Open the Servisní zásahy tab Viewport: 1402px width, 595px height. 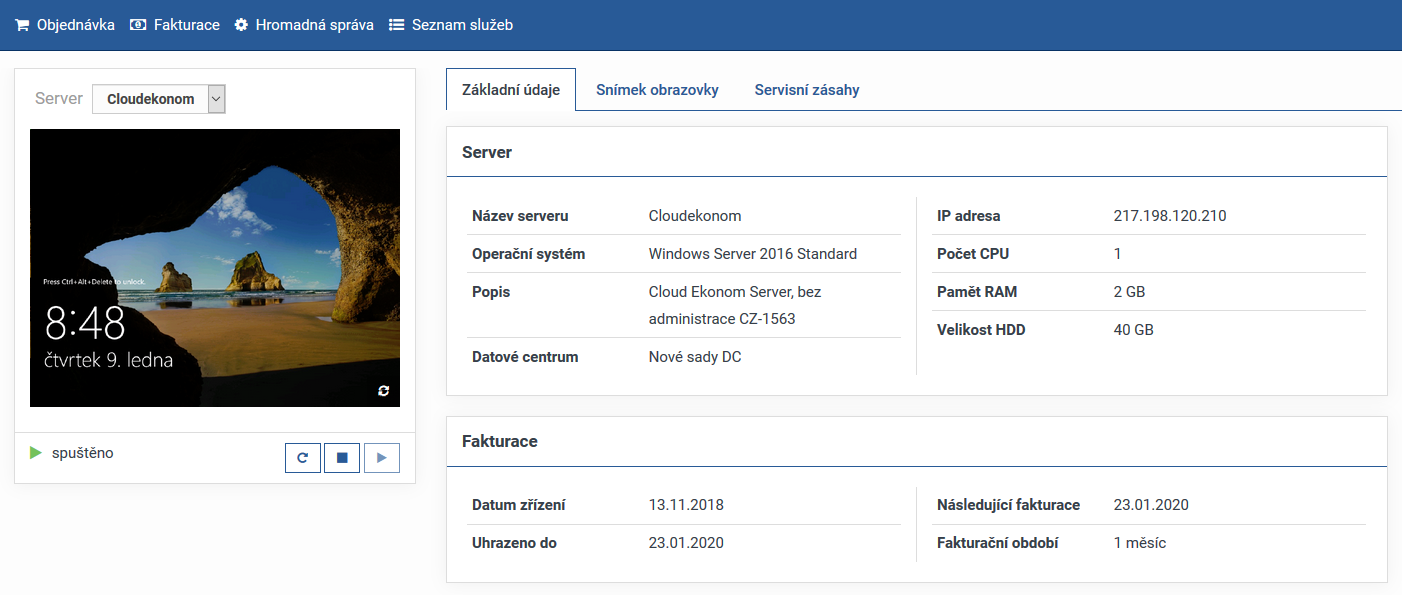pos(806,90)
